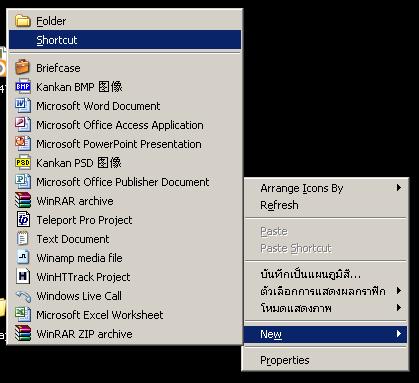Click the Microsoft Excel worksheet icon
This screenshot has height=383, width=419.
tap(23, 315)
